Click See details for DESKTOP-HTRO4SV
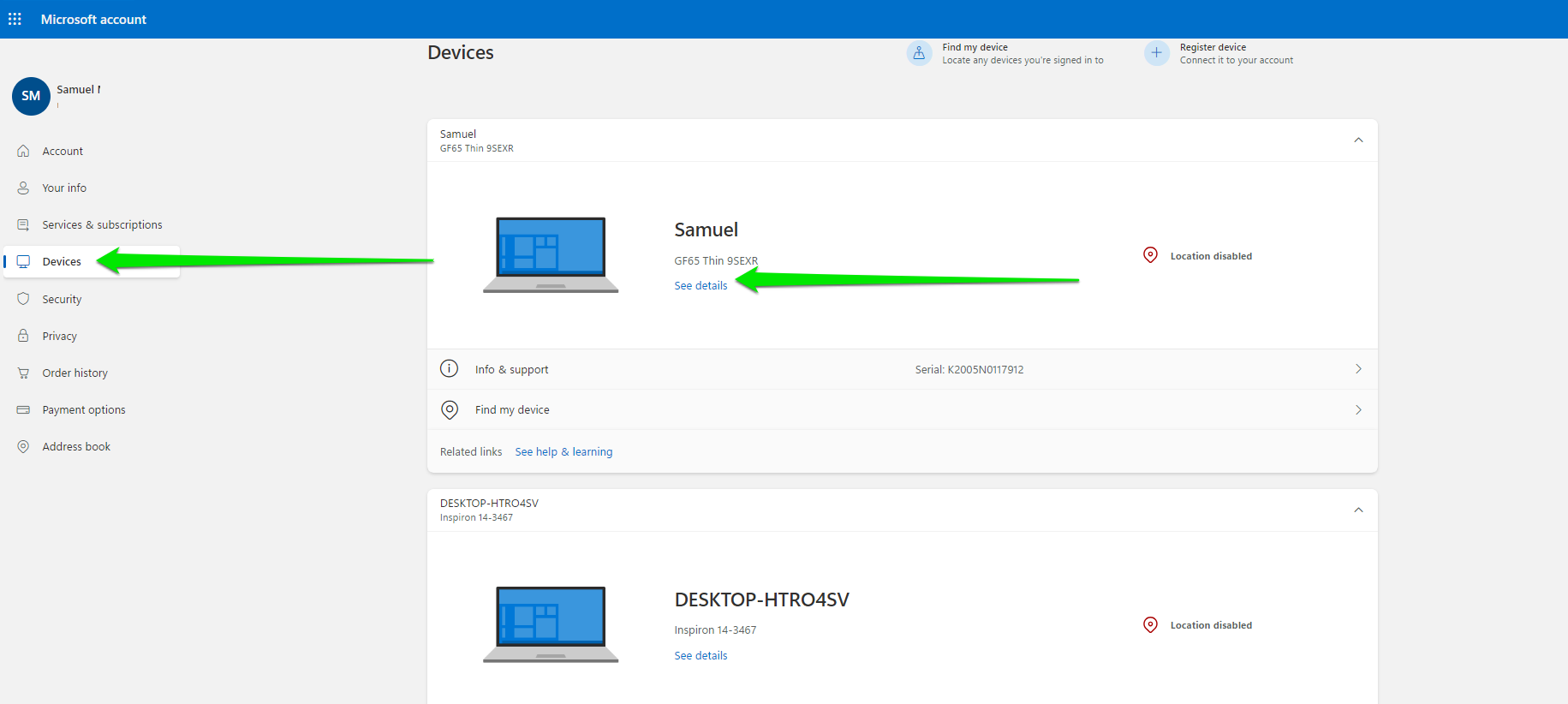1568x704 pixels. 701,655
